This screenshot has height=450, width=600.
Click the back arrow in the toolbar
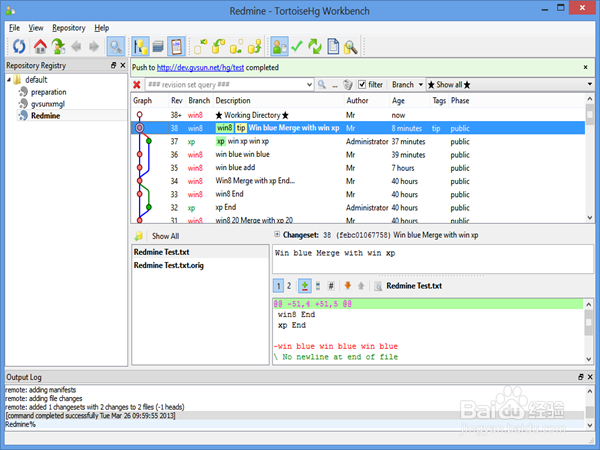click(77, 47)
